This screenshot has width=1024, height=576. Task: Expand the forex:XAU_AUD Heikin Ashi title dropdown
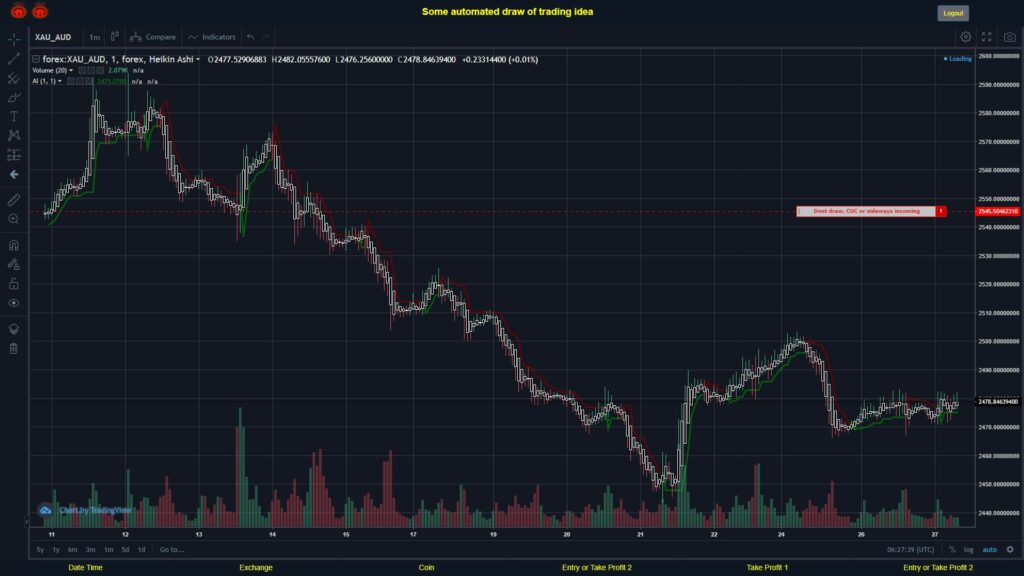(x=198, y=59)
